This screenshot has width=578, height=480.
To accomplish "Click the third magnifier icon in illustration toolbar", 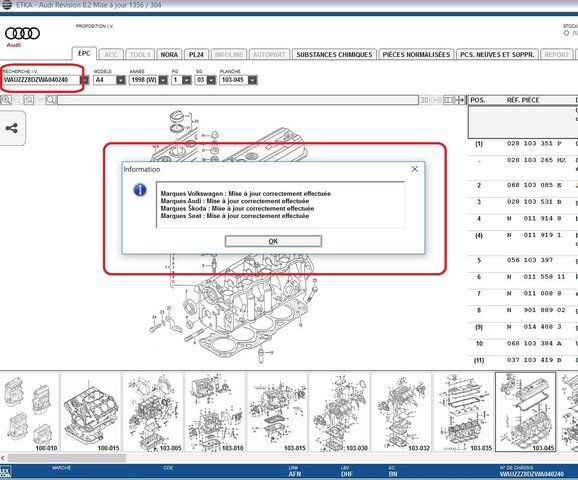I will 28,100.
